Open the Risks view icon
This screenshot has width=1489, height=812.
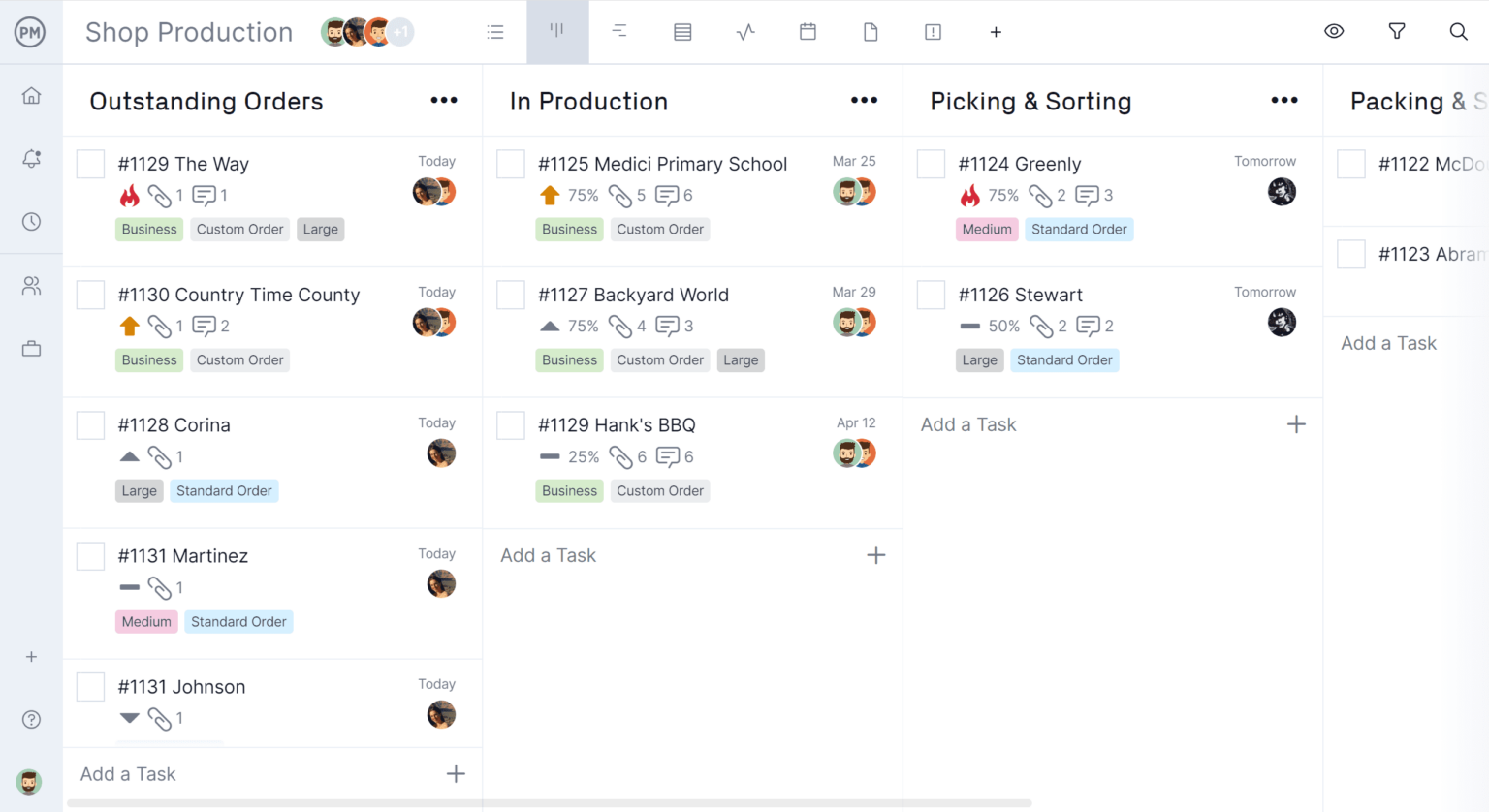[932, 31]
